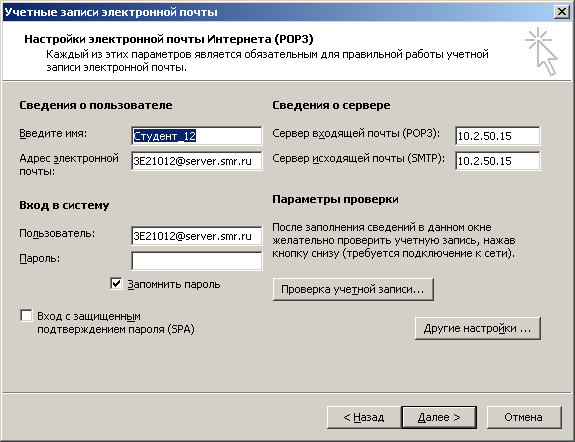Edit the POP3 incoming mail server field

click(498, 136)
